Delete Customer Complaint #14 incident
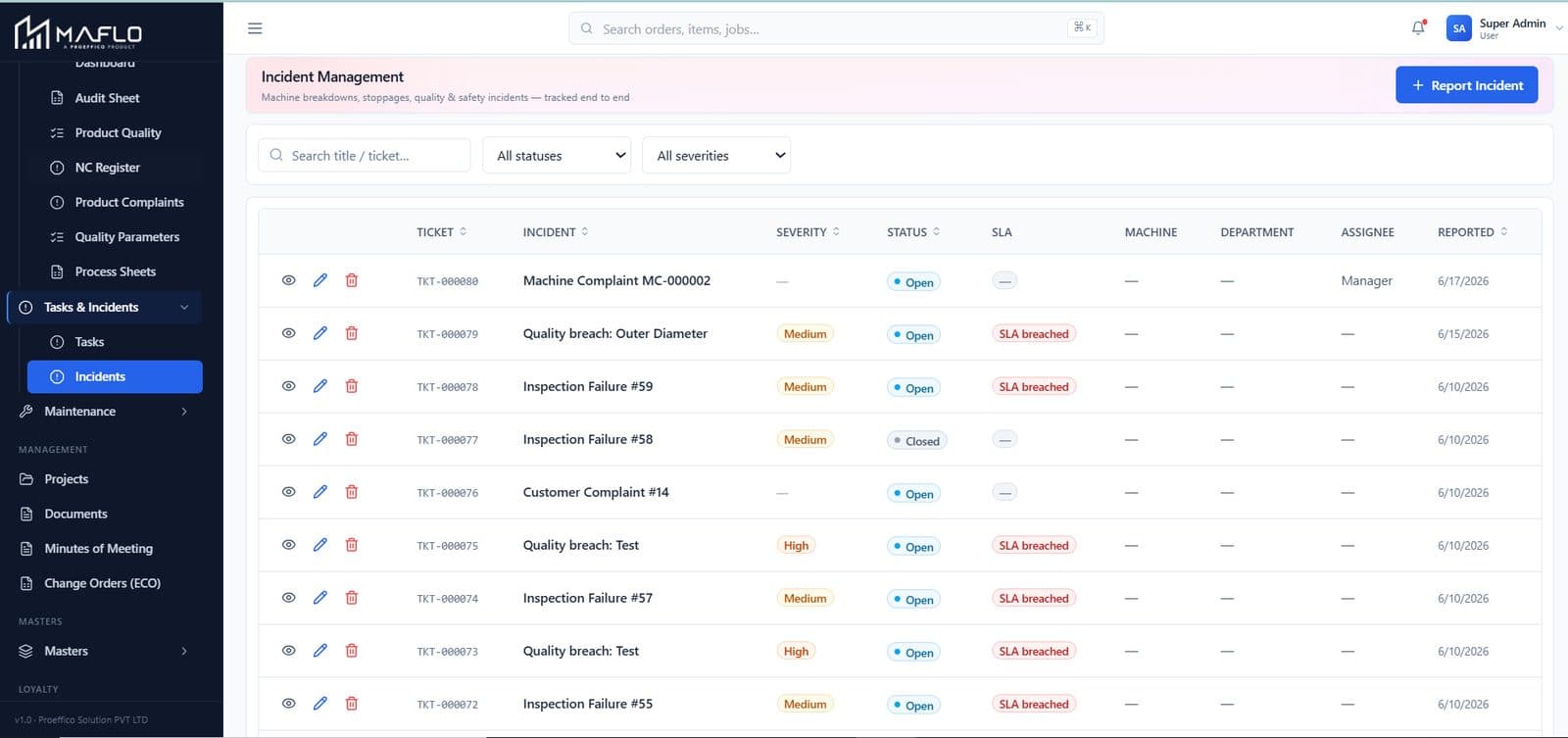1568x738 pixels. pyautogui.click(x=352, y=492)
